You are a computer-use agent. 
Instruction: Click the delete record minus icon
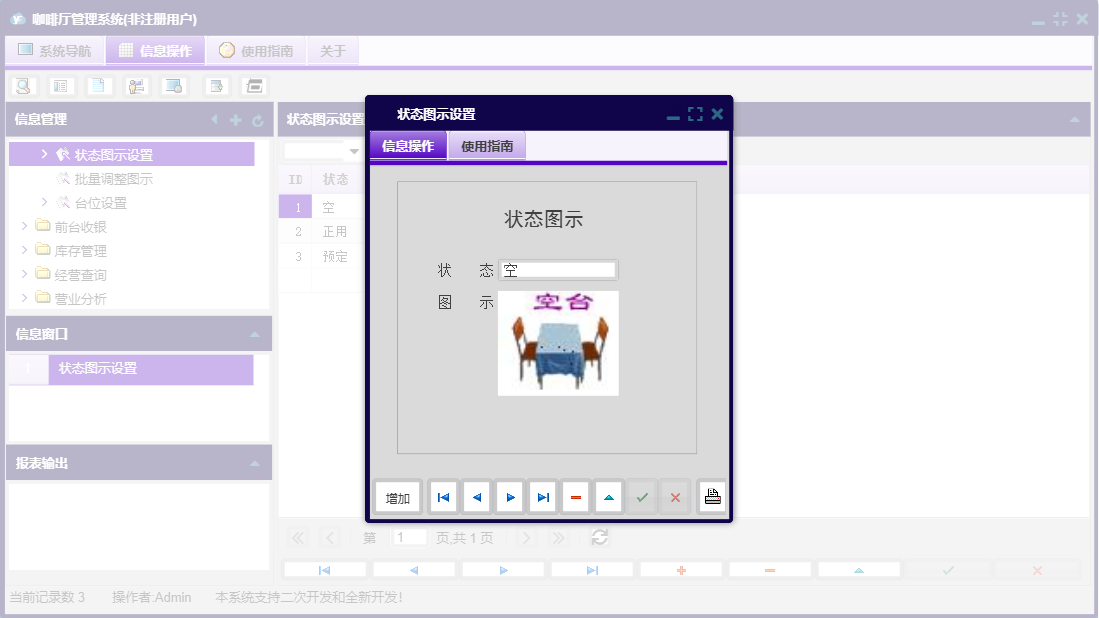pyautogui.click(x=576, y=496)
